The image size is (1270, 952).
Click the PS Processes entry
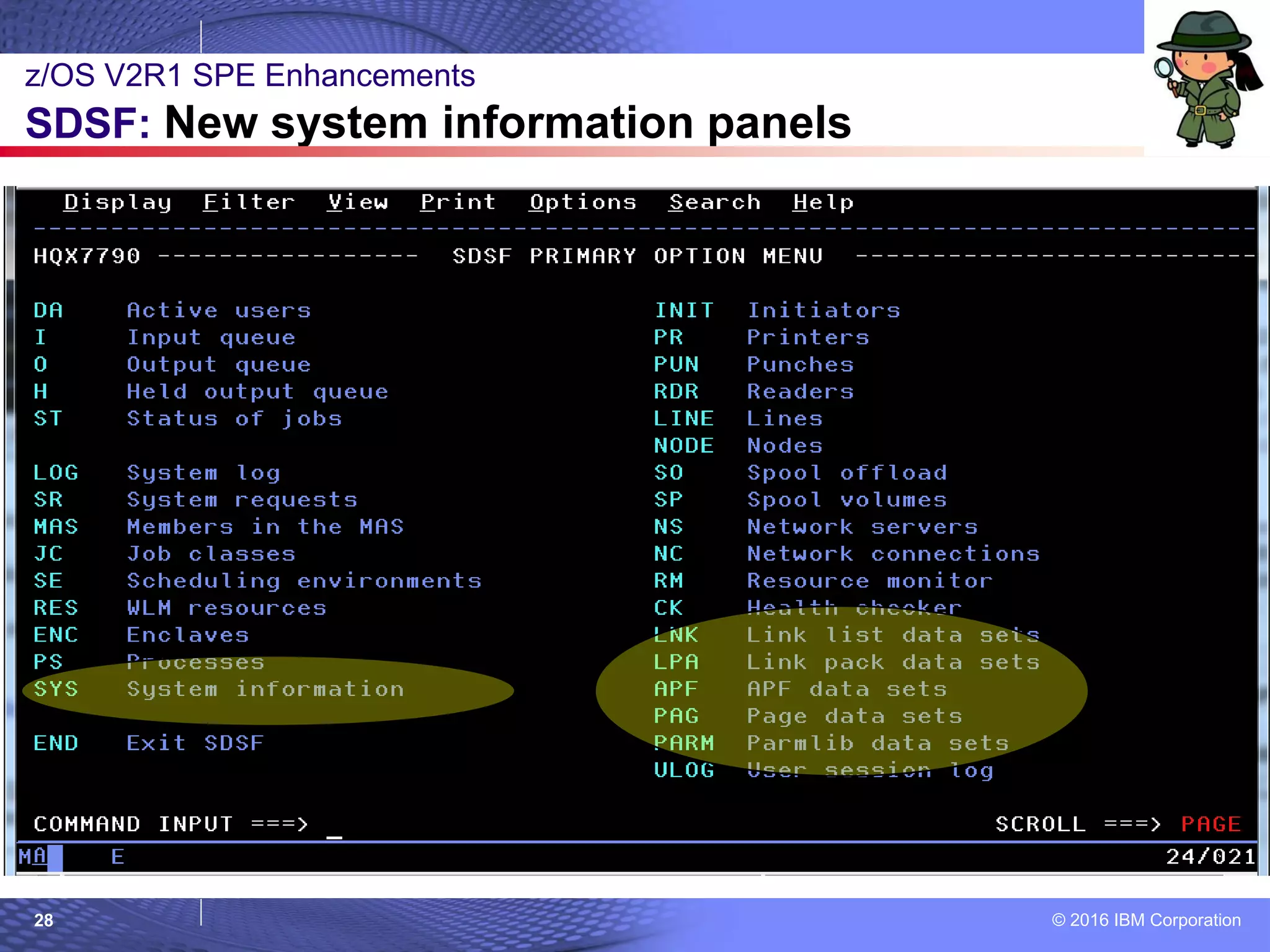[149, 663]
